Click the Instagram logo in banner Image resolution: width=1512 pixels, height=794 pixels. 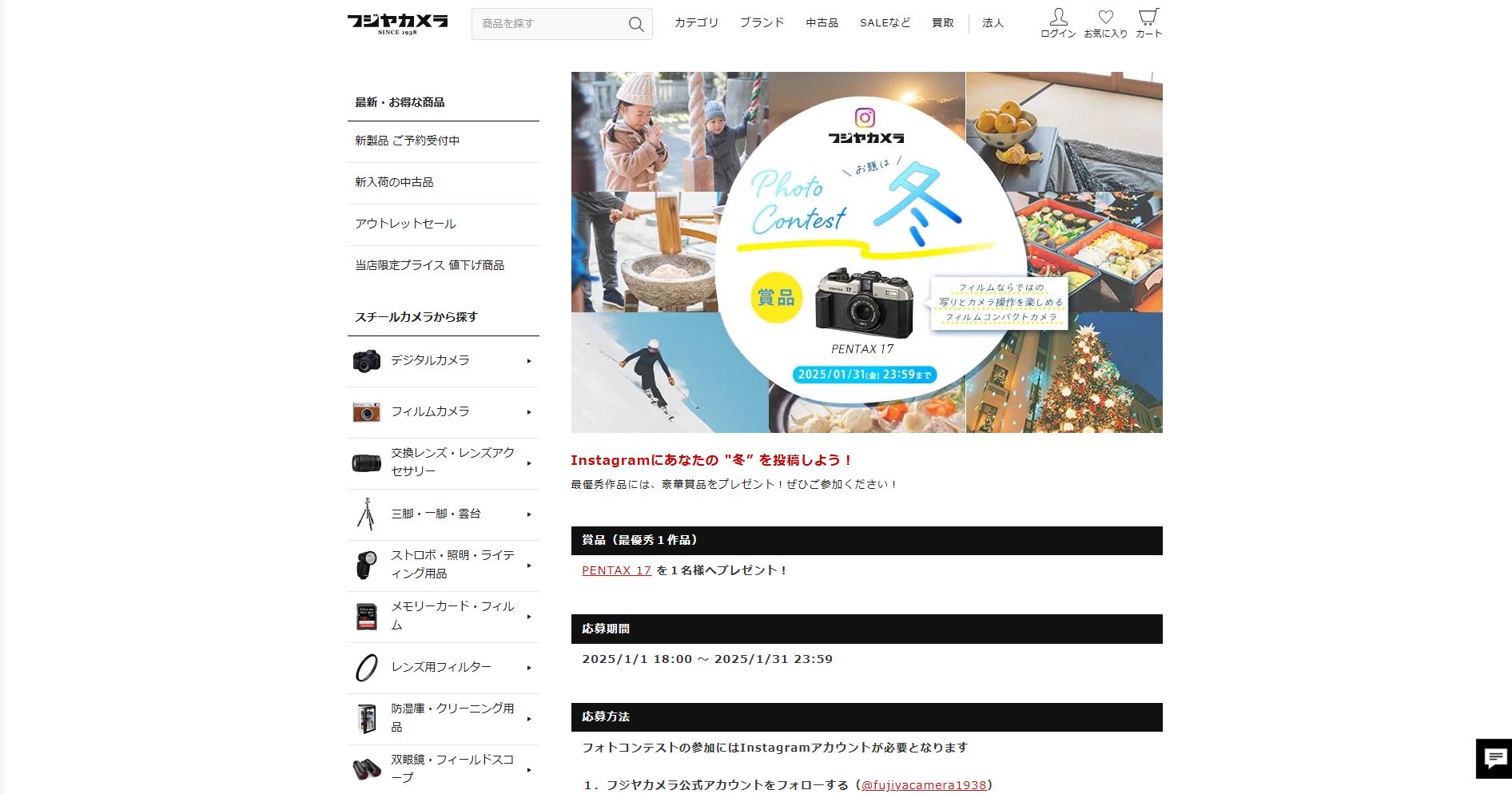click(865, 118)
